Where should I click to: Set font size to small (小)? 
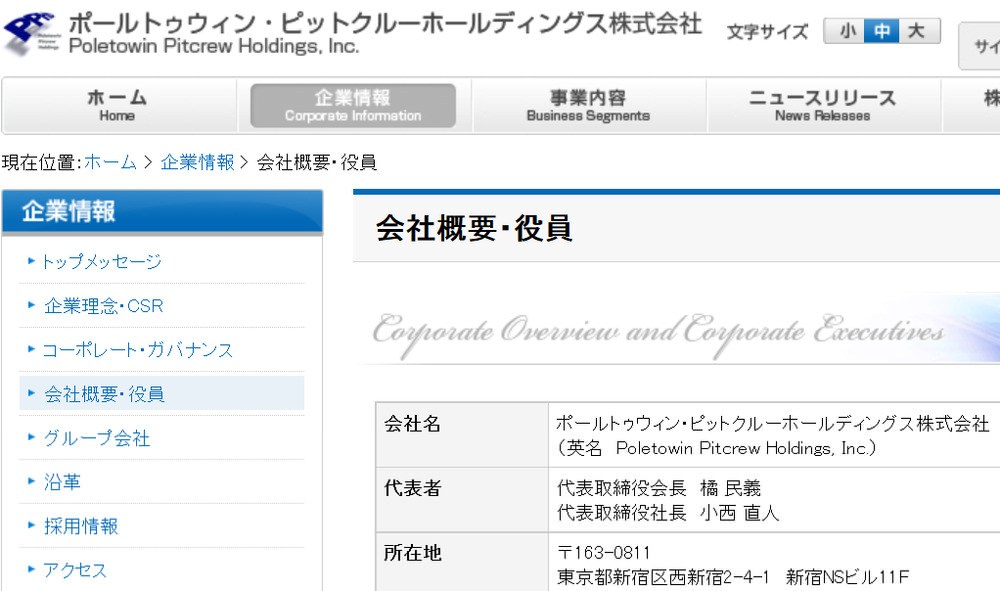coord(846,31)
